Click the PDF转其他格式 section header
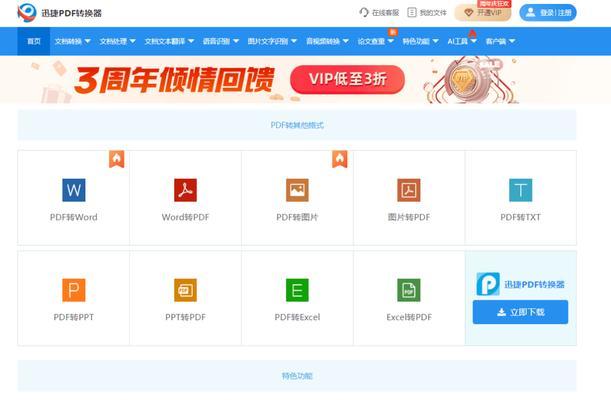 pos(297,125)
